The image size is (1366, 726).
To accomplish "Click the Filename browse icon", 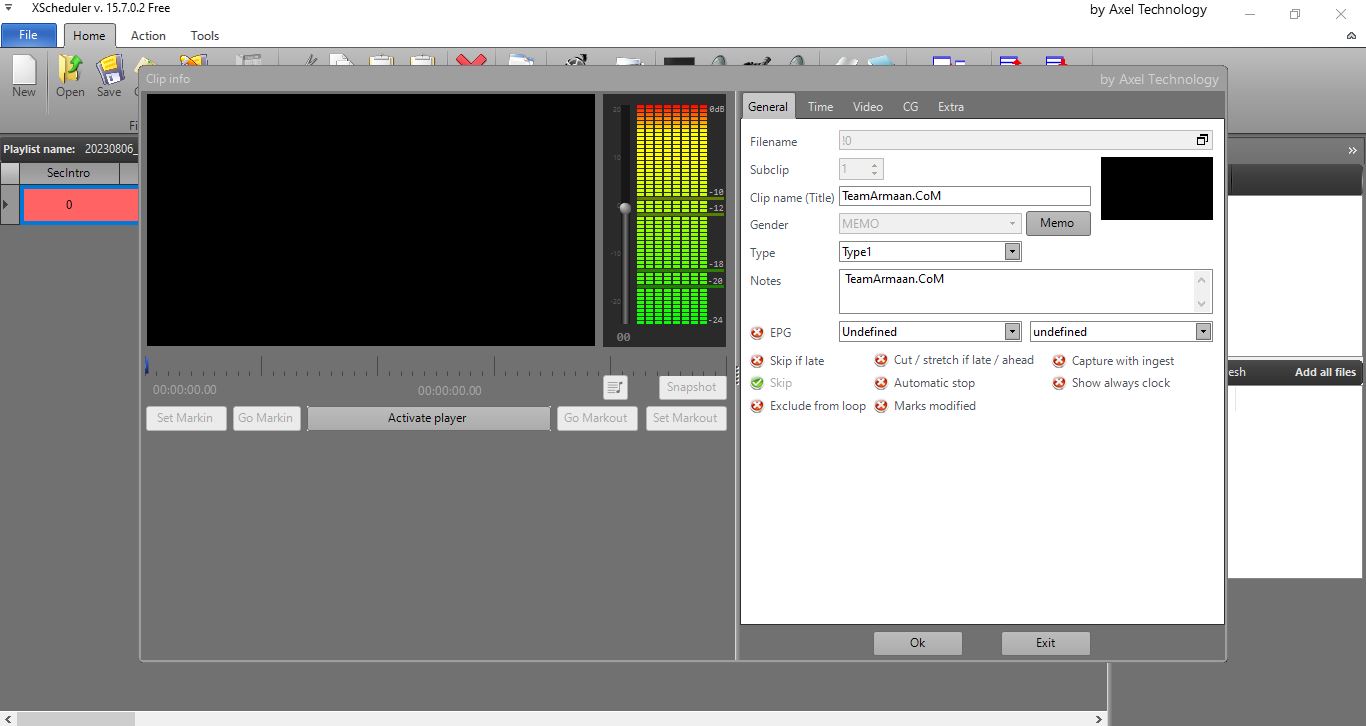I will pyautogui.click(x=1202, y=141).
